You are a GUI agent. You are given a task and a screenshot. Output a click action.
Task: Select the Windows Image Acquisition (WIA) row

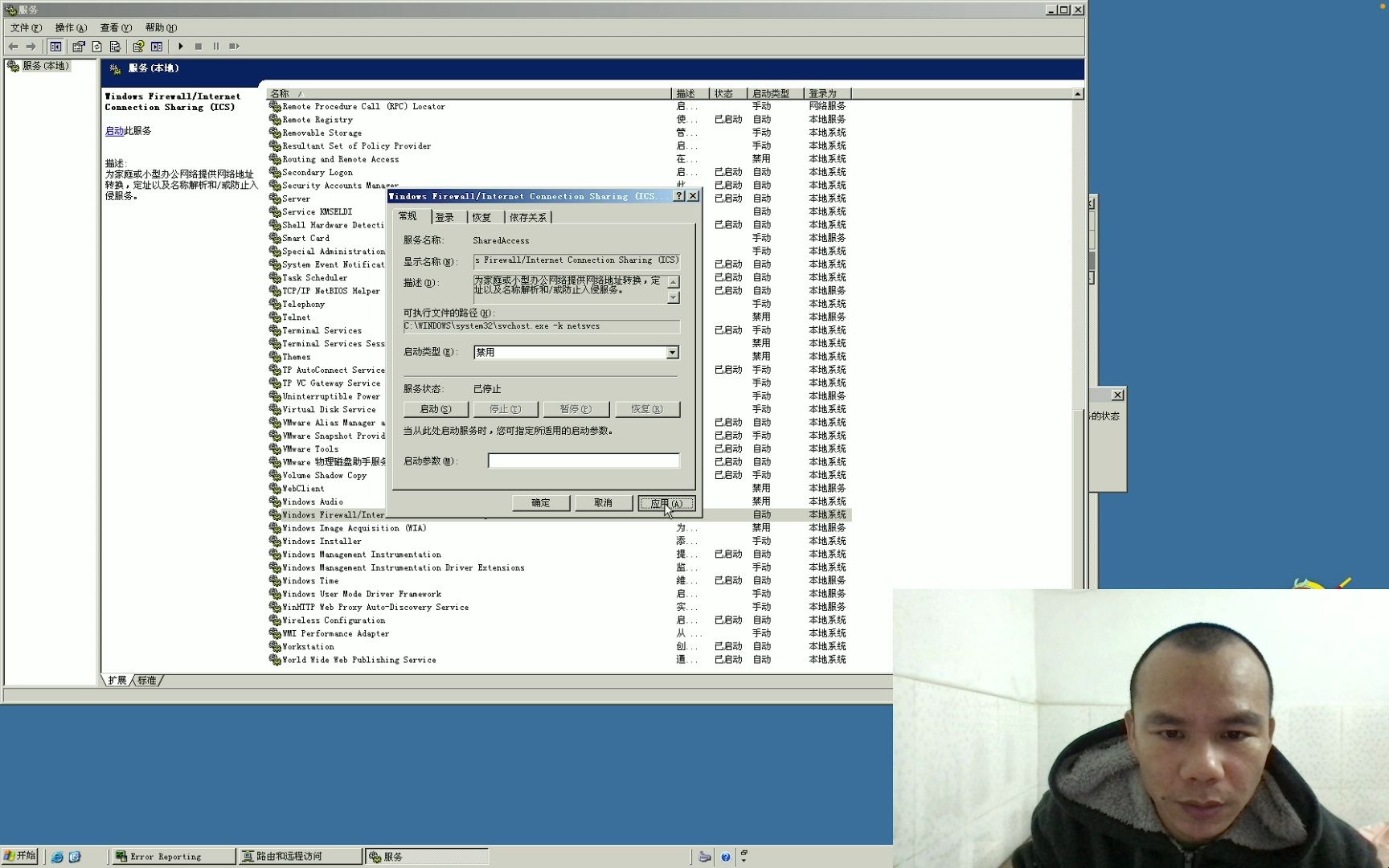coord(559,529)
